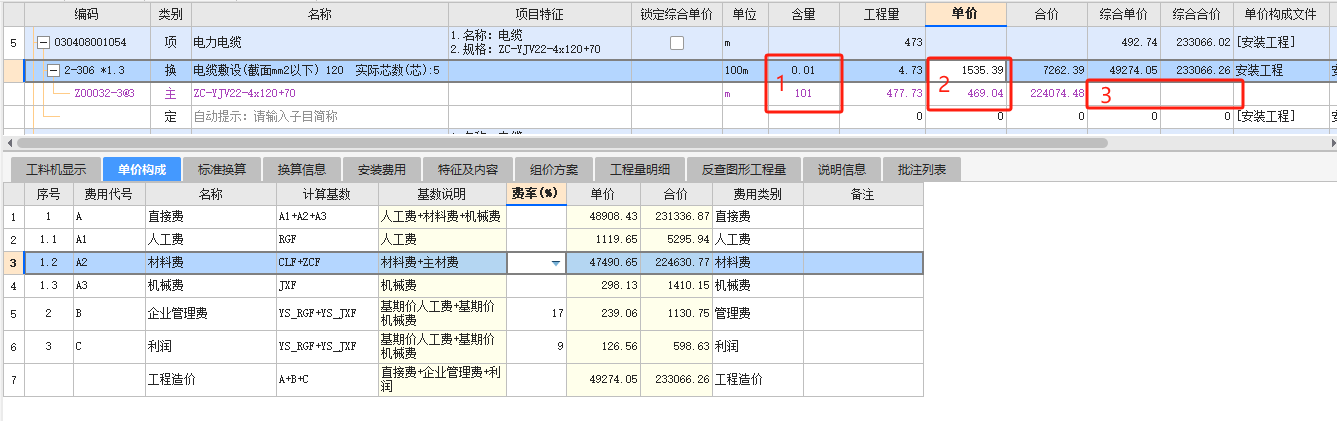This screenshot has height=421, width=1337.
Task: Click the 综合单价 column header
Action: pos(1123,14)
